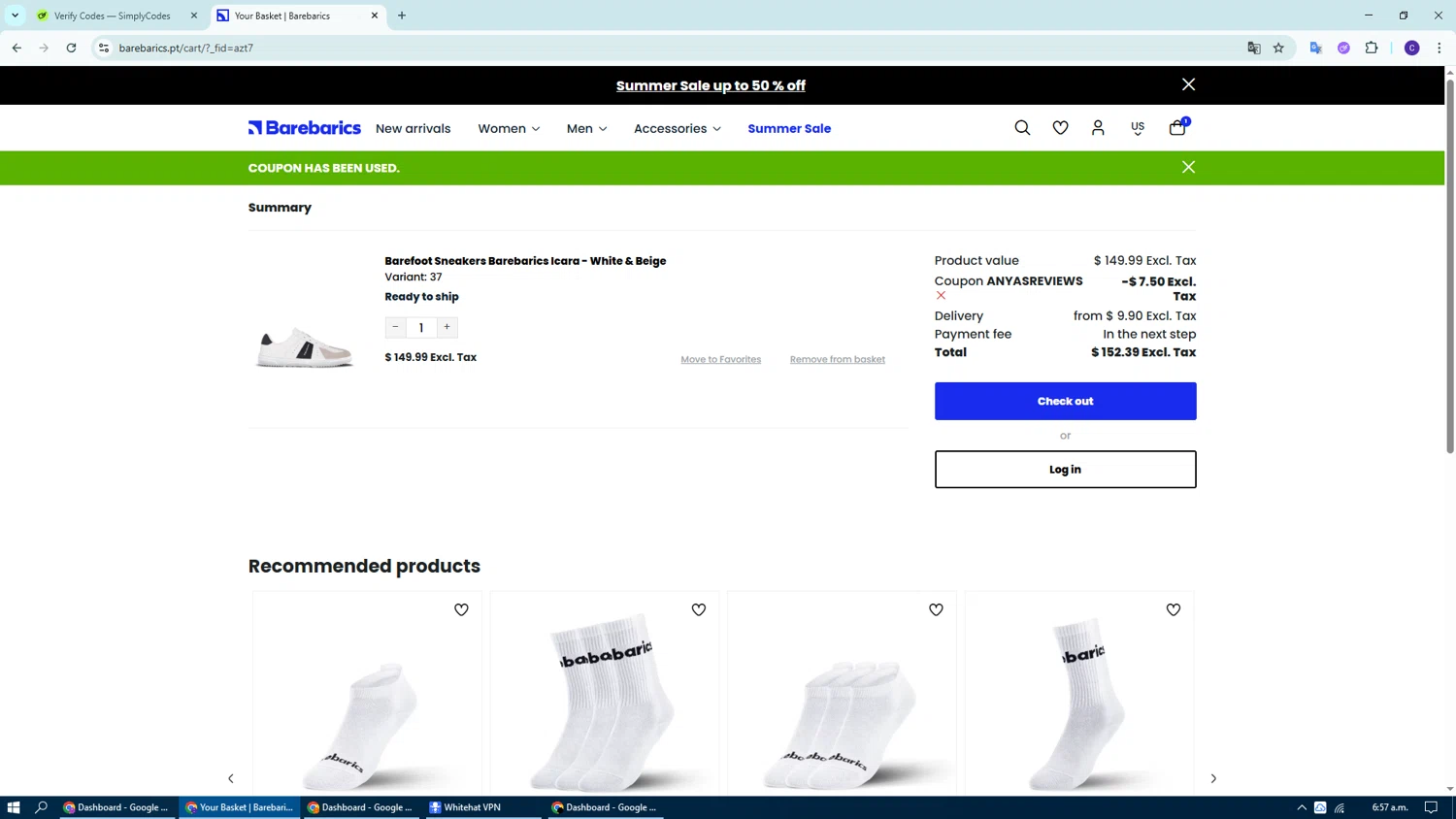Open a new browser tab
1456x819 pixels.
coord(402,16)
